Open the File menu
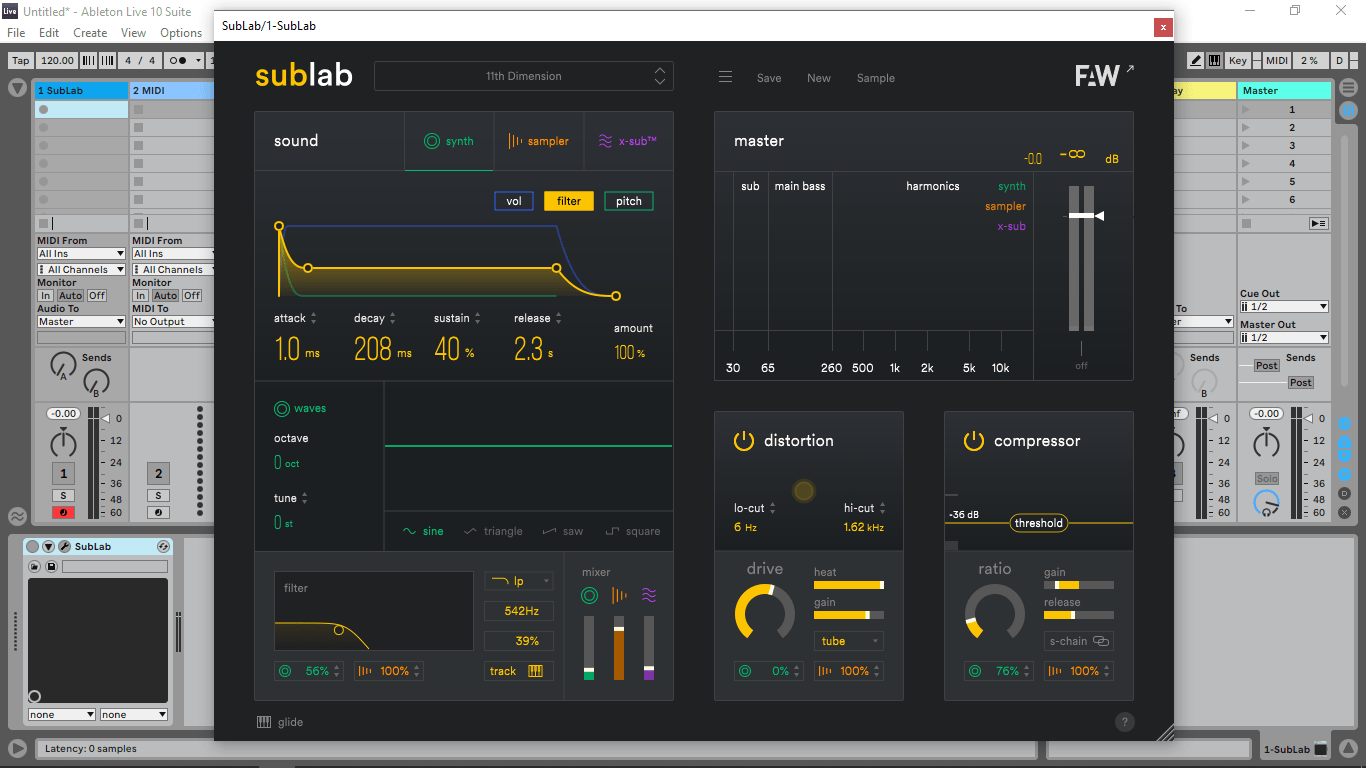This screenshot has height=768, width=1366. 16,33
